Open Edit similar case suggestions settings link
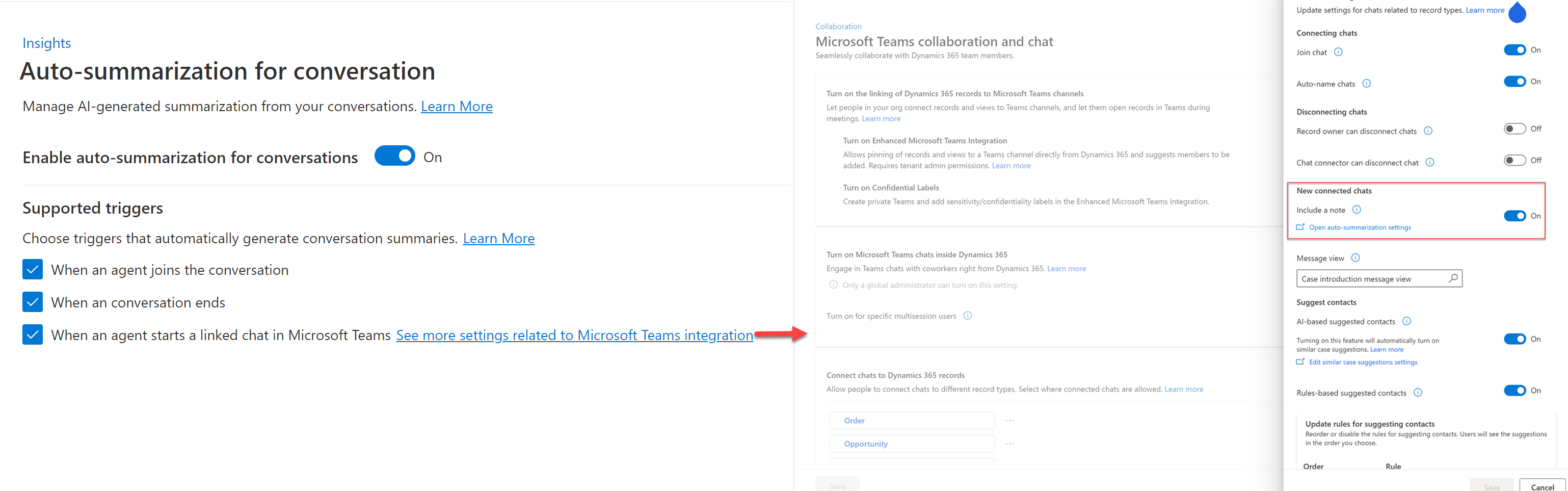 1363,363
